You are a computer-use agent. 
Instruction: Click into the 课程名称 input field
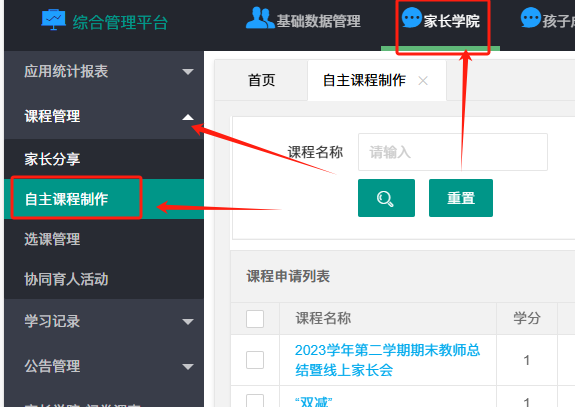tap(453, 152)
